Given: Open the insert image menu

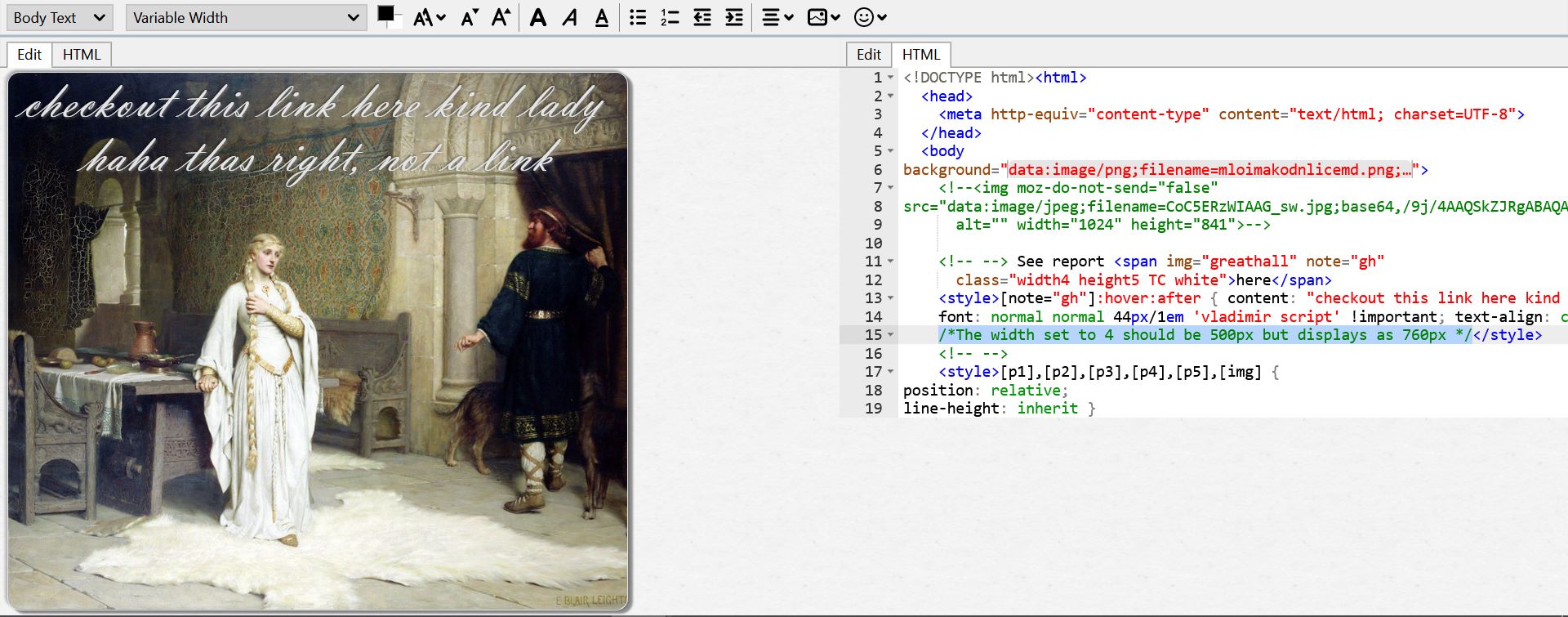Looking at the screenshot, I should point(823,17).
